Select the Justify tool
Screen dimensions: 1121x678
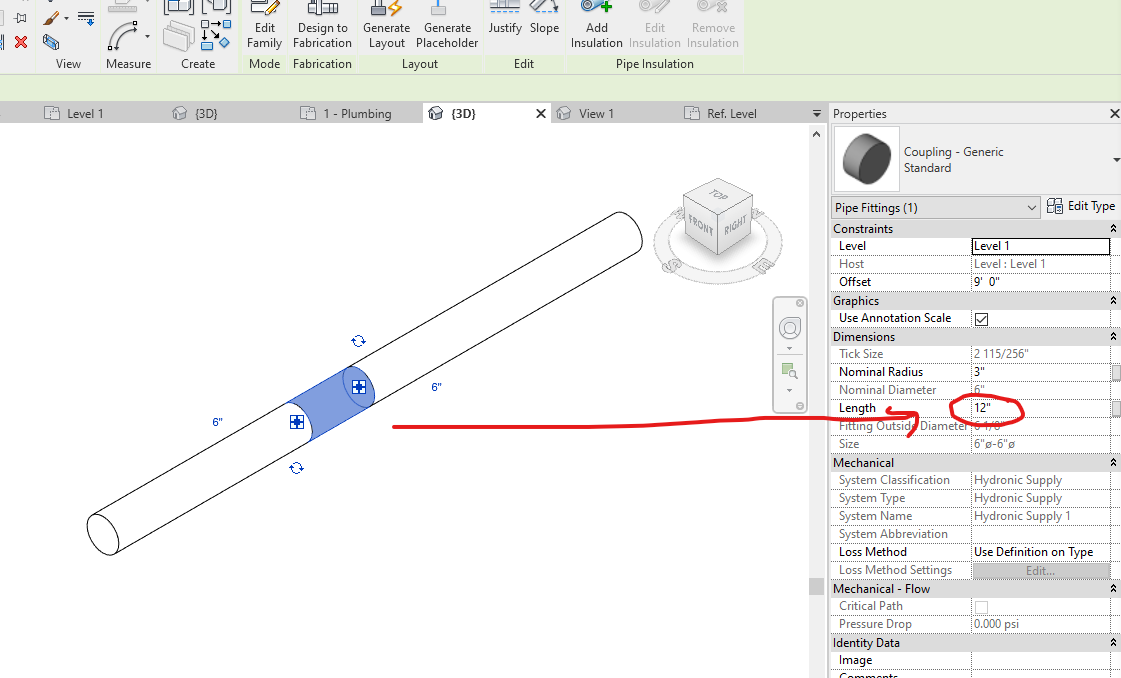coord(505,19)
